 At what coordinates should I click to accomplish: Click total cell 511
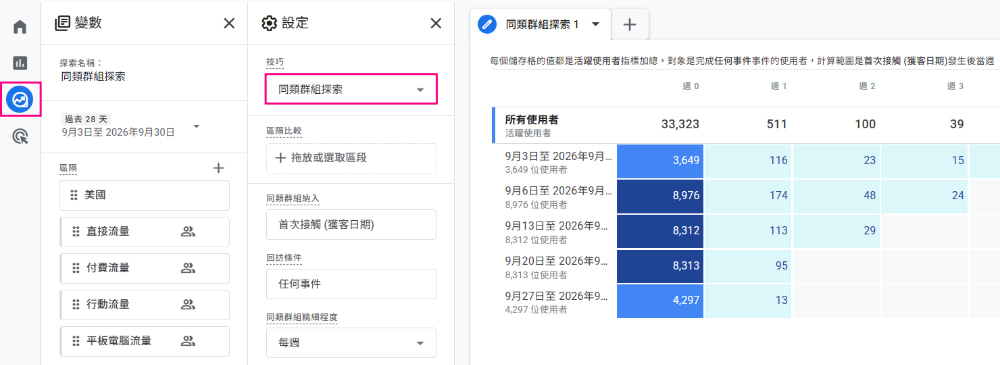coord(776,124)
